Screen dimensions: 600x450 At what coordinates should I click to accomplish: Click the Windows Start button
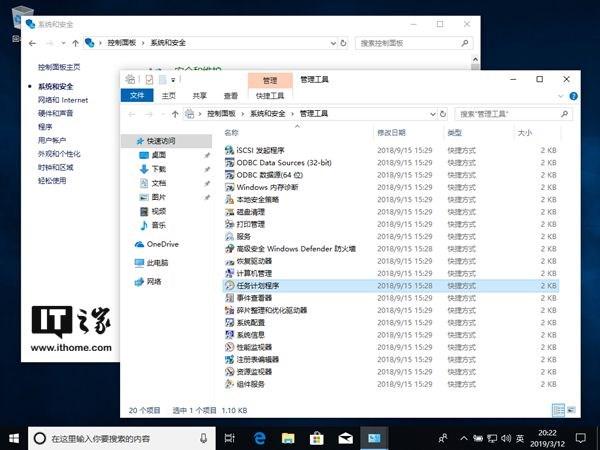14,438
